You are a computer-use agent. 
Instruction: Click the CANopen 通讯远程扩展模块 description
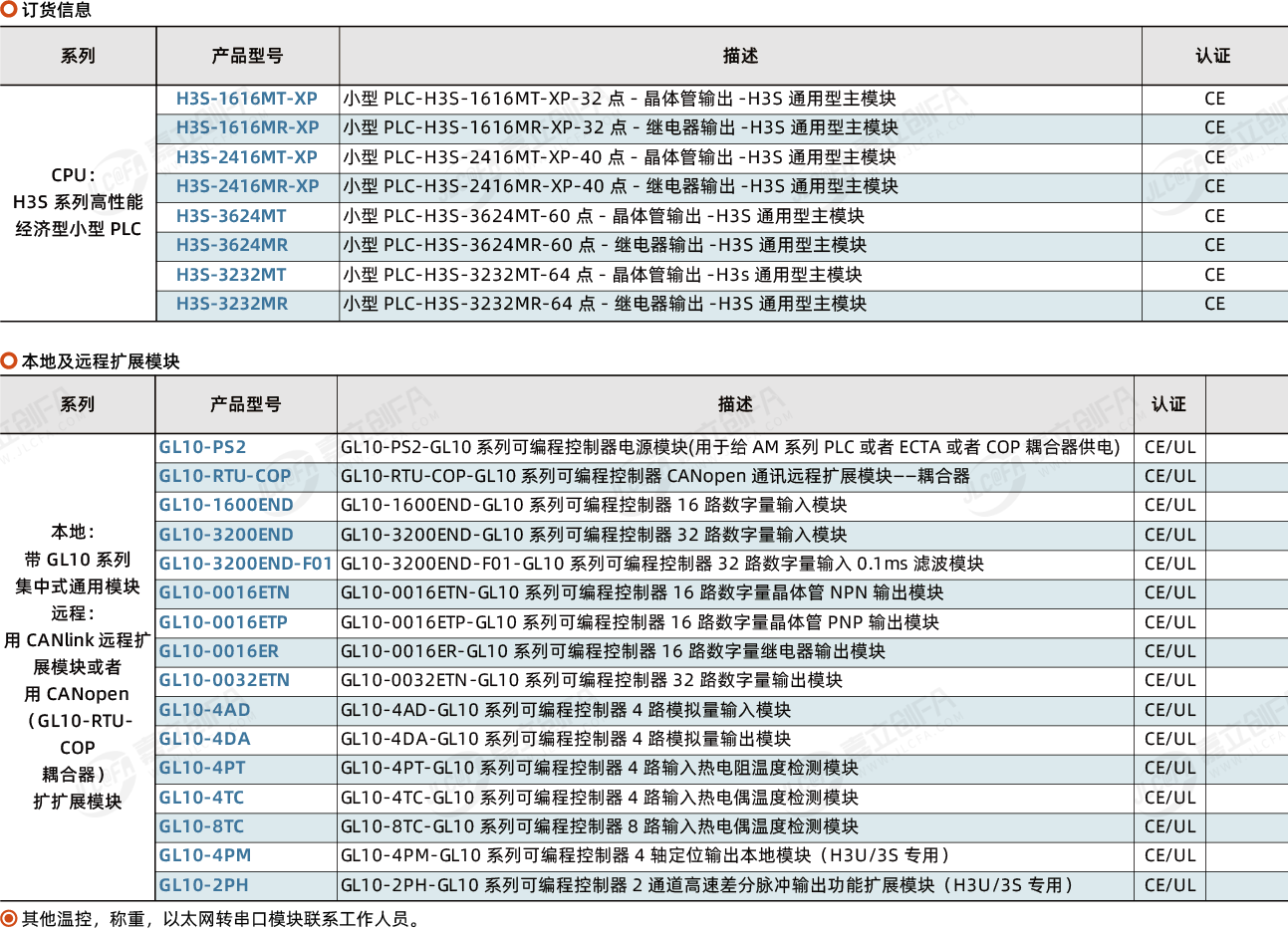pos(655,476)
